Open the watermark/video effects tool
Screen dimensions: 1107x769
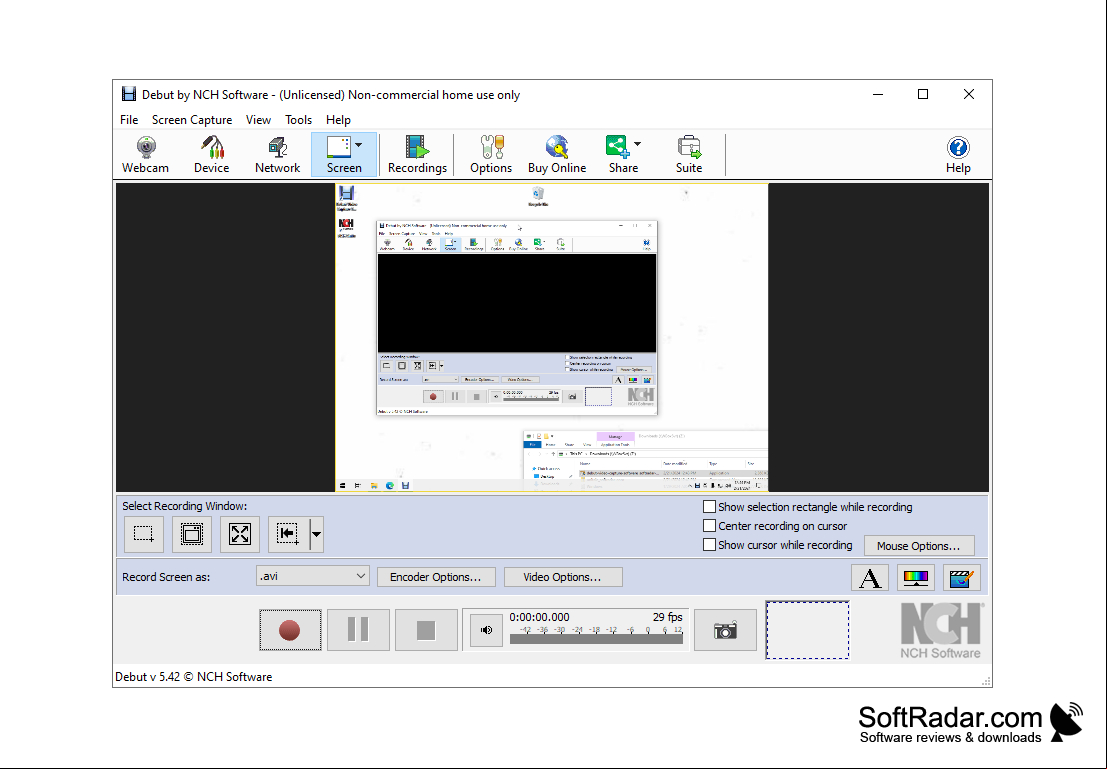click(962, 578)
